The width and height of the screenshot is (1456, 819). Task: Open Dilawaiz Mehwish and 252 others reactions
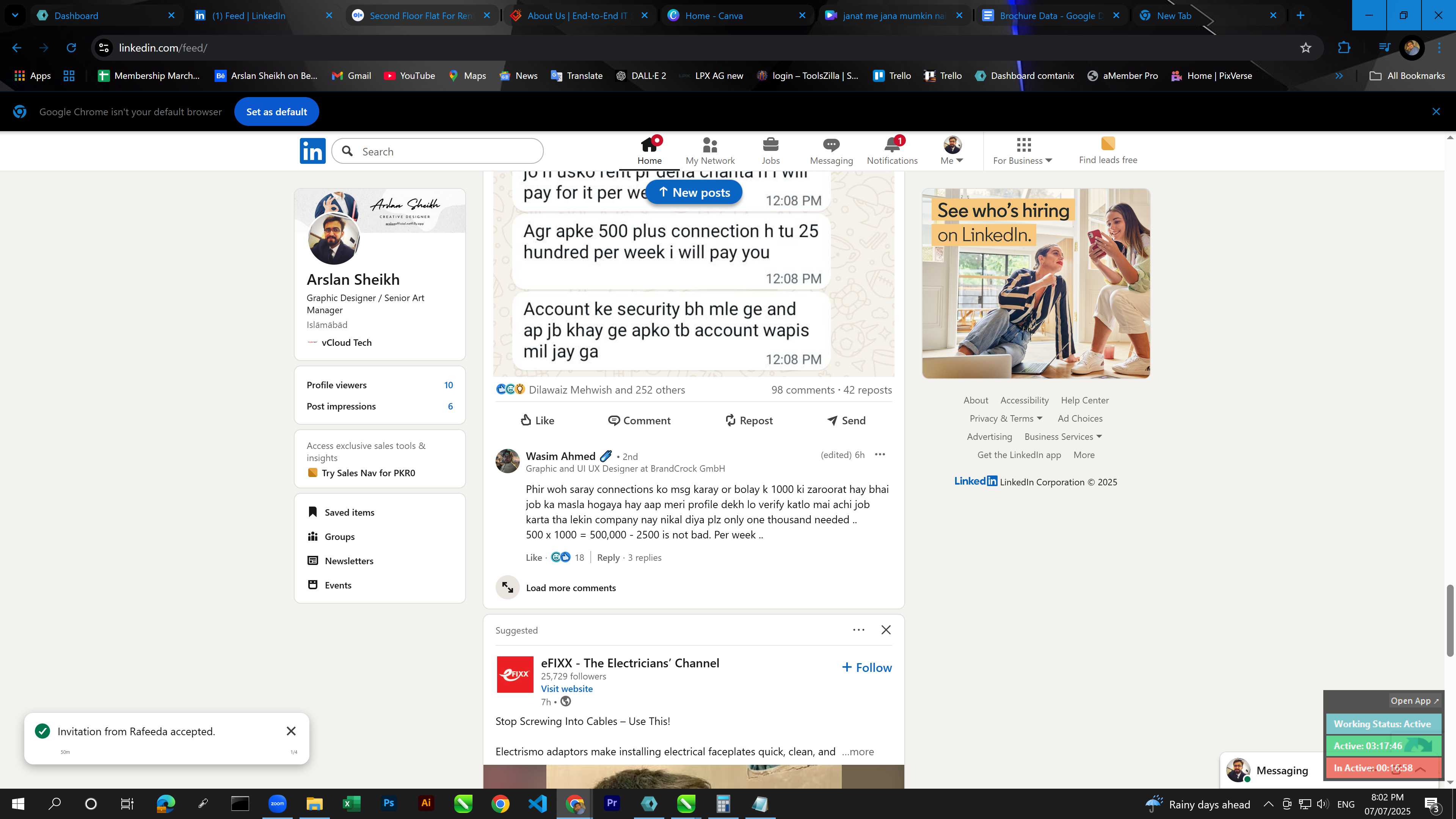click(x=607, y=390)
